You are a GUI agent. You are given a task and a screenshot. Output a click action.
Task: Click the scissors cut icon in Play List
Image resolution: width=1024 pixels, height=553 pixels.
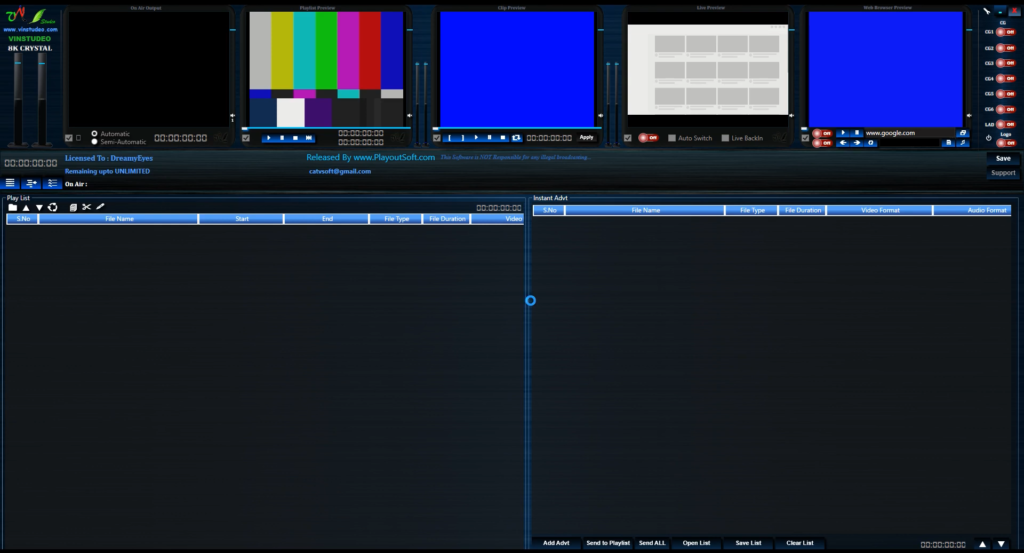[87, 207]
